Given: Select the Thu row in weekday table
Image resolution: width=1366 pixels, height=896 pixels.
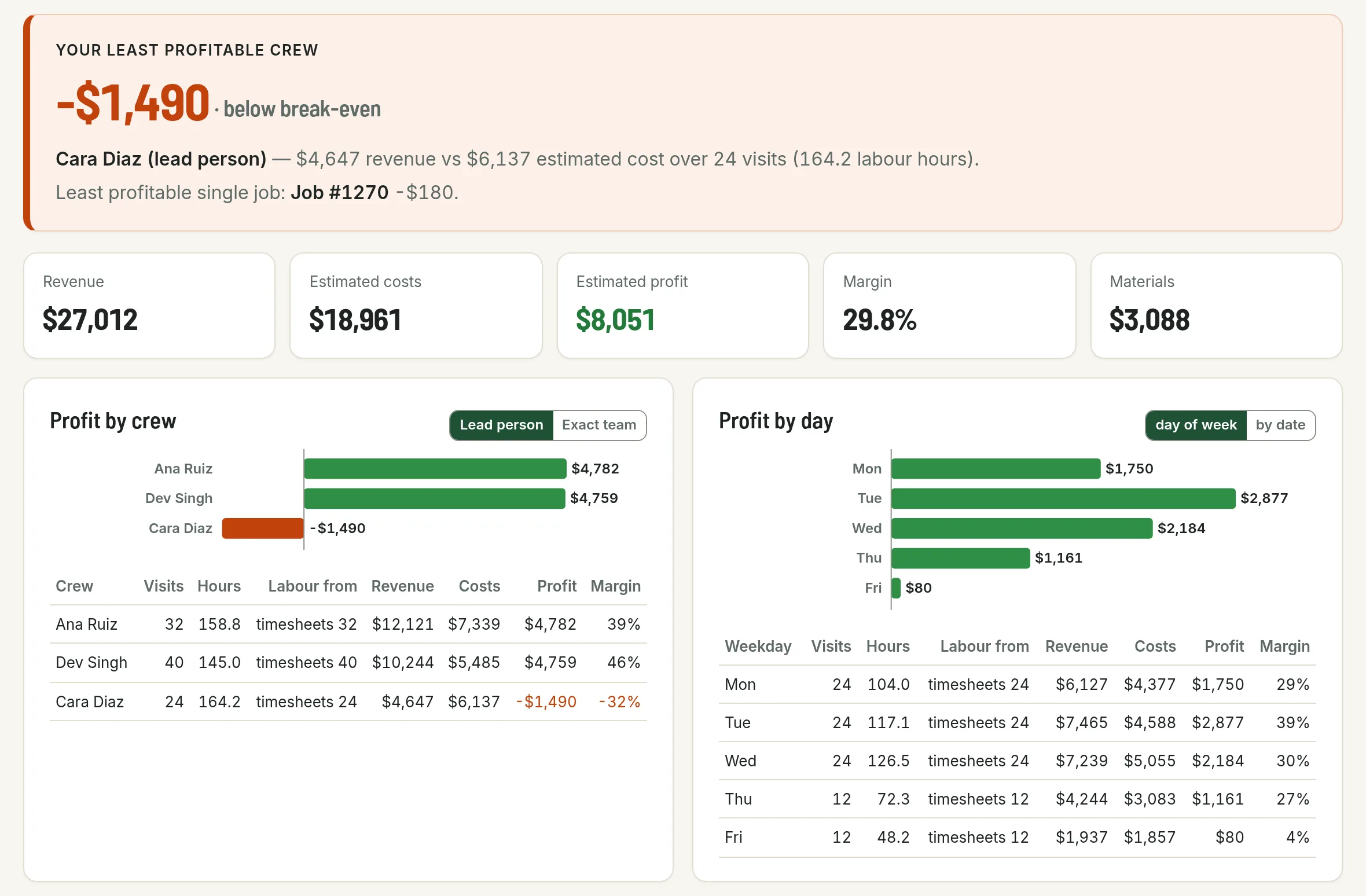Looking at the screenshot, I should (1017, 799).
